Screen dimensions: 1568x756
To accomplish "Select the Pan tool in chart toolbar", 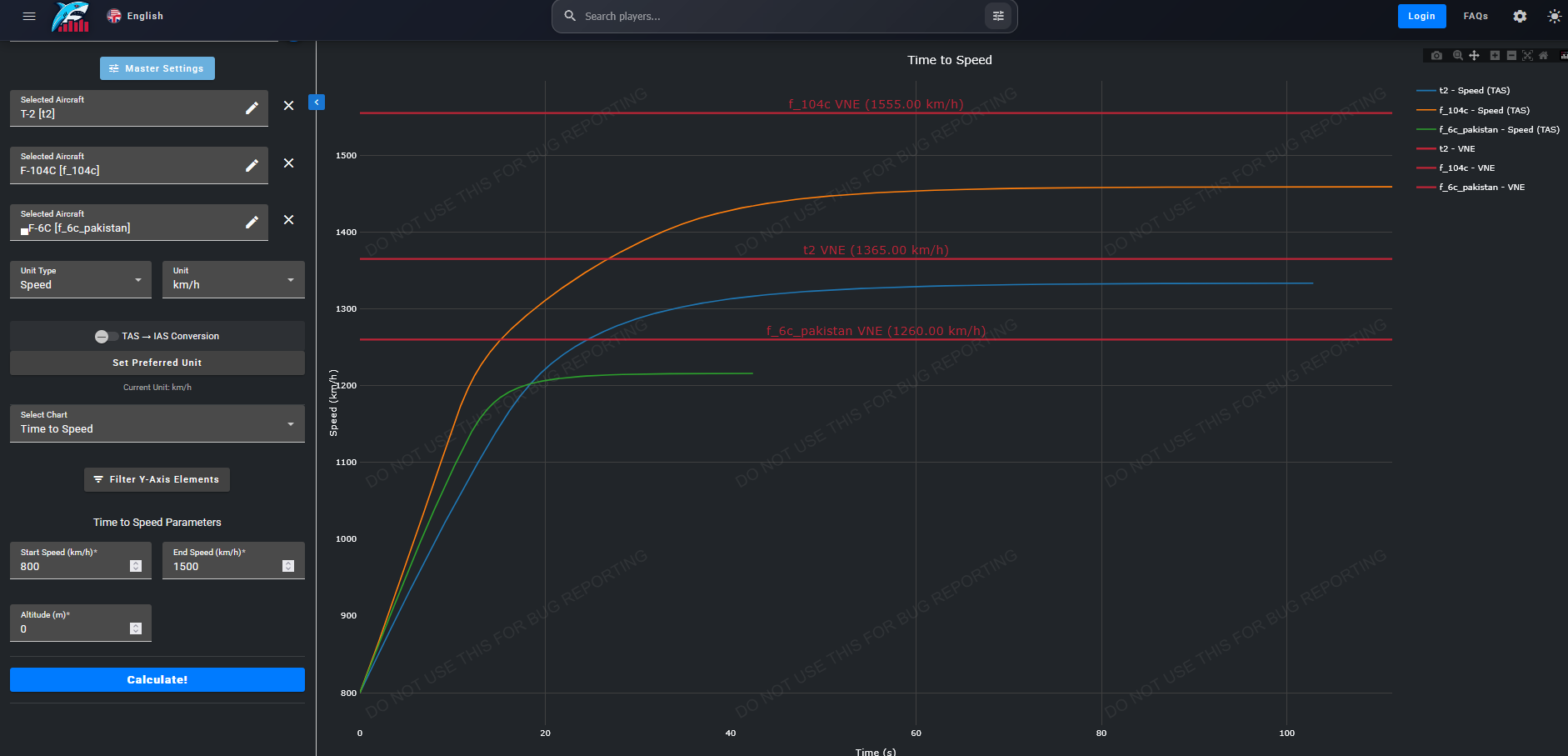I will tap(1474, 56).
